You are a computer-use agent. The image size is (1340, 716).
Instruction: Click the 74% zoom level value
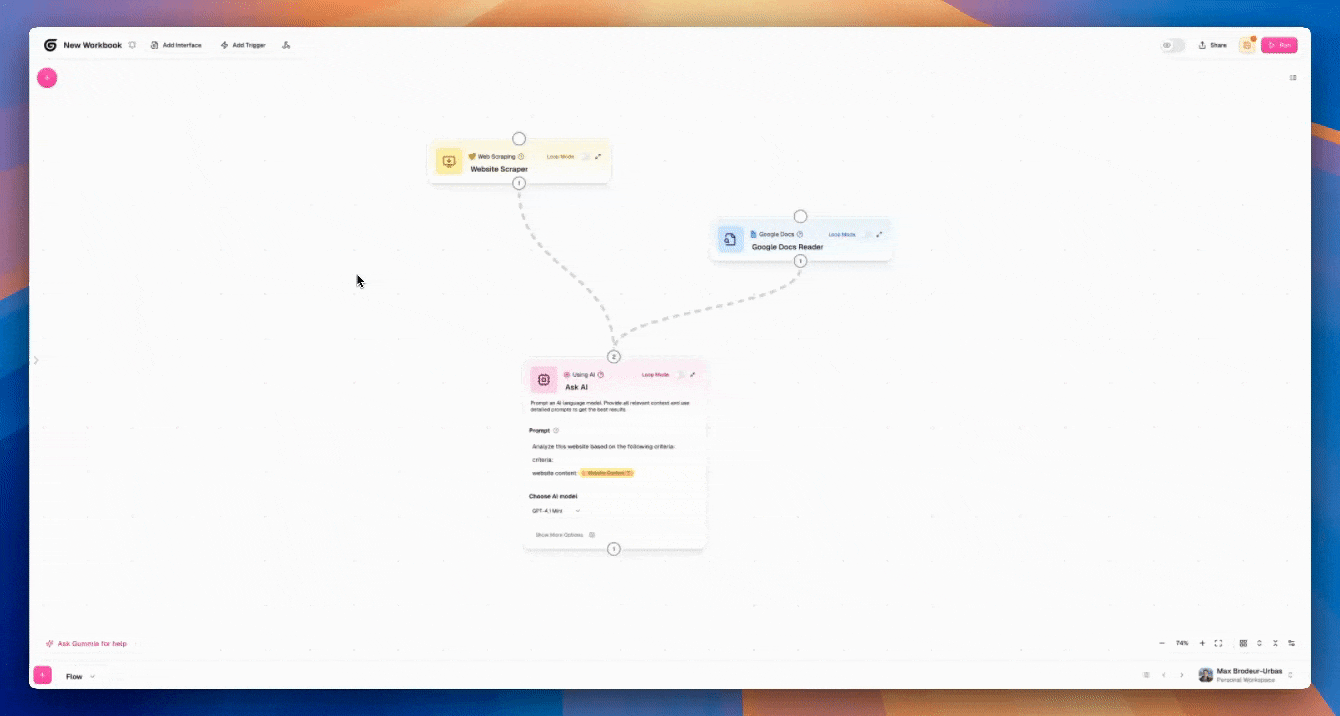coord(1182,643)
